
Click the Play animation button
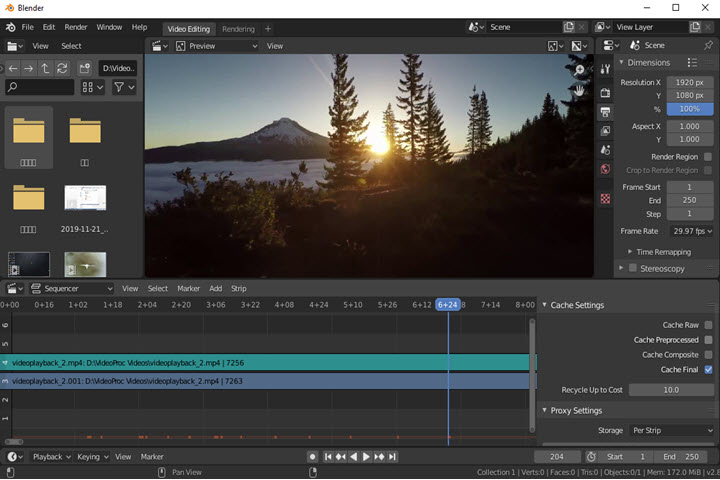366,457
